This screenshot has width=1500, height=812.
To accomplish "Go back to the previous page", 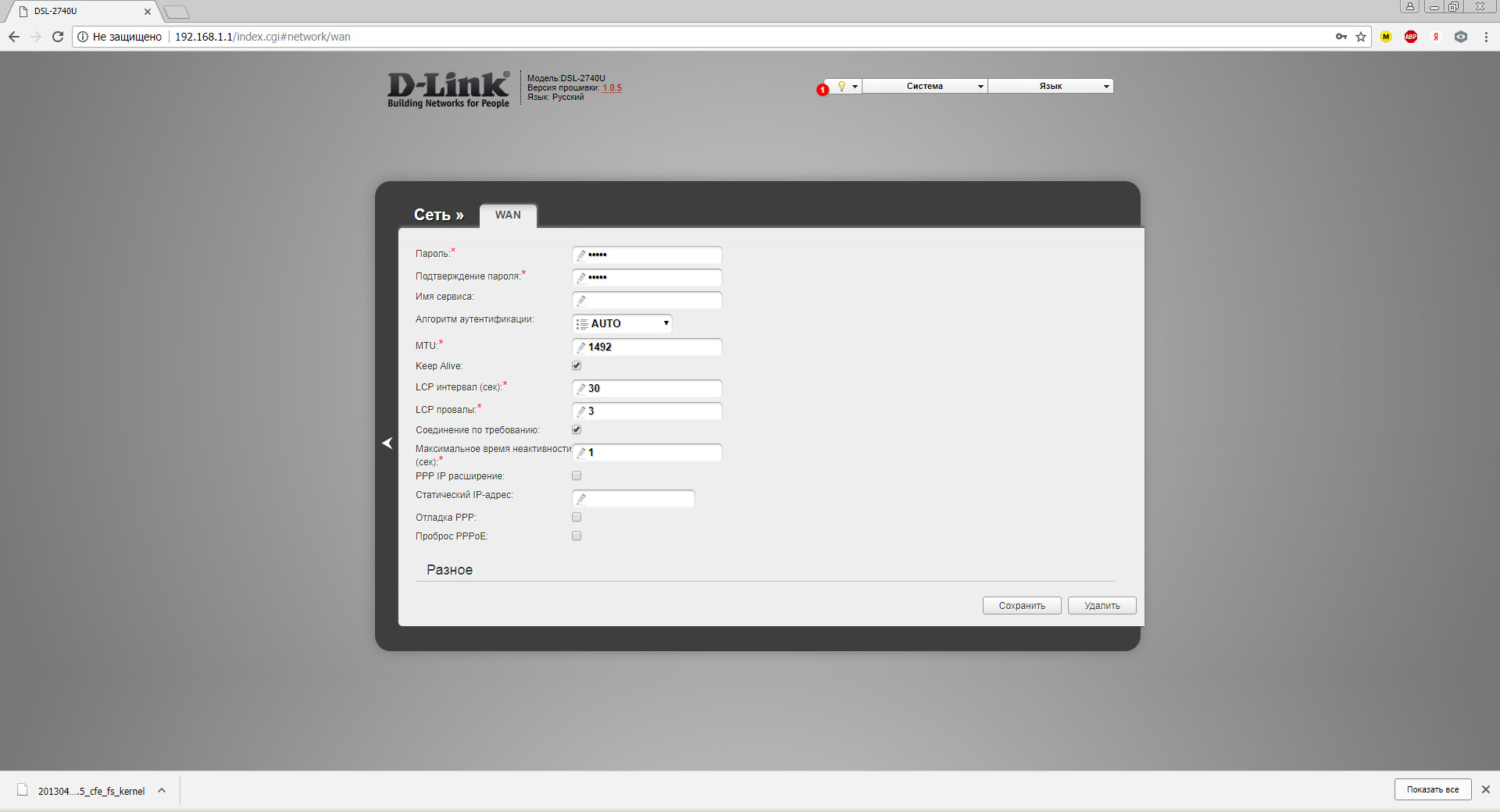I will point(14,37).
